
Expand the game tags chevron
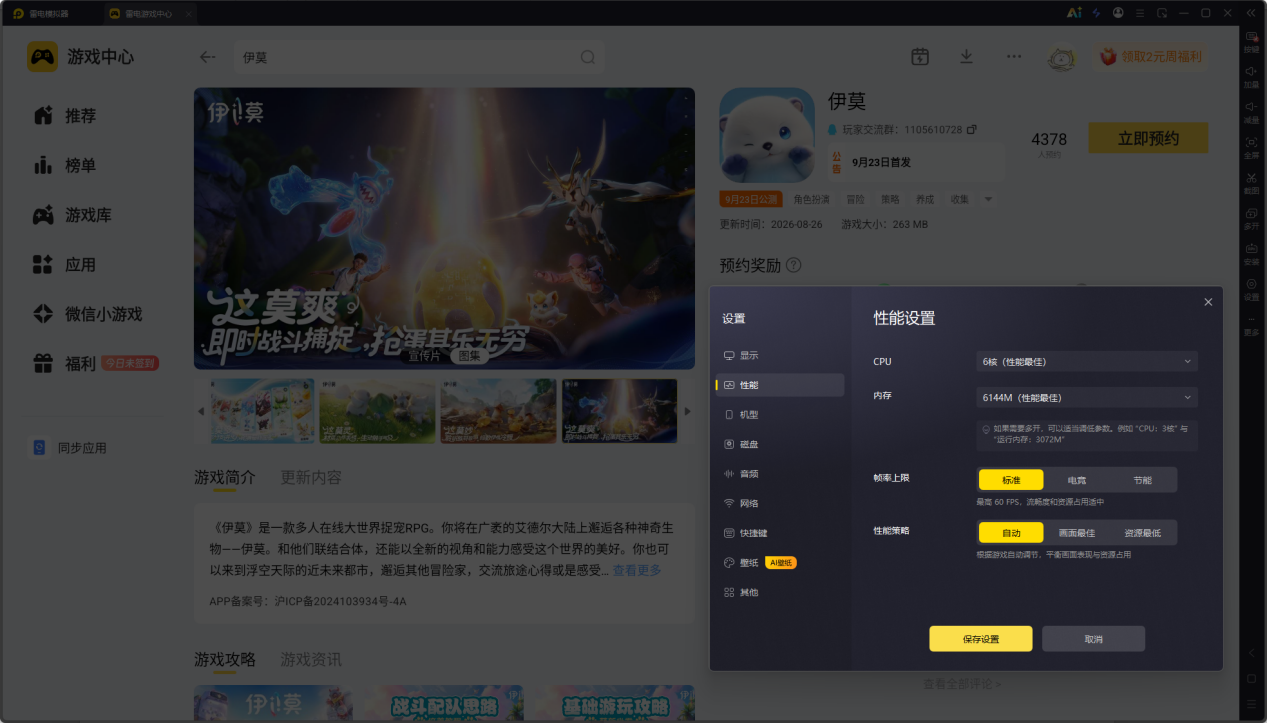pos(988,199)
